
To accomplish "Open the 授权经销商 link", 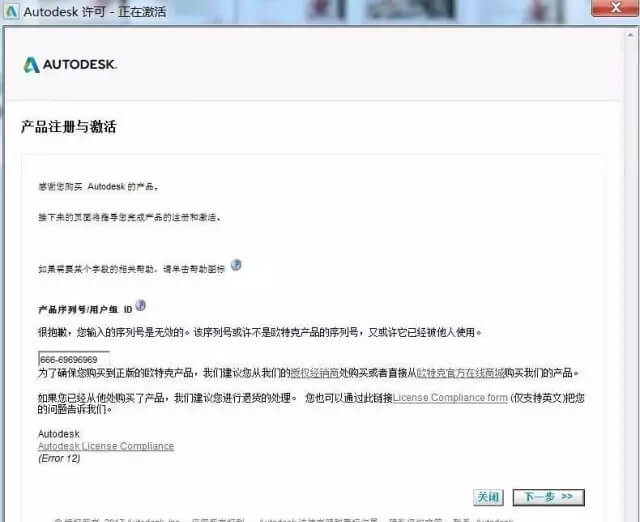I will [x=315, y=373].
